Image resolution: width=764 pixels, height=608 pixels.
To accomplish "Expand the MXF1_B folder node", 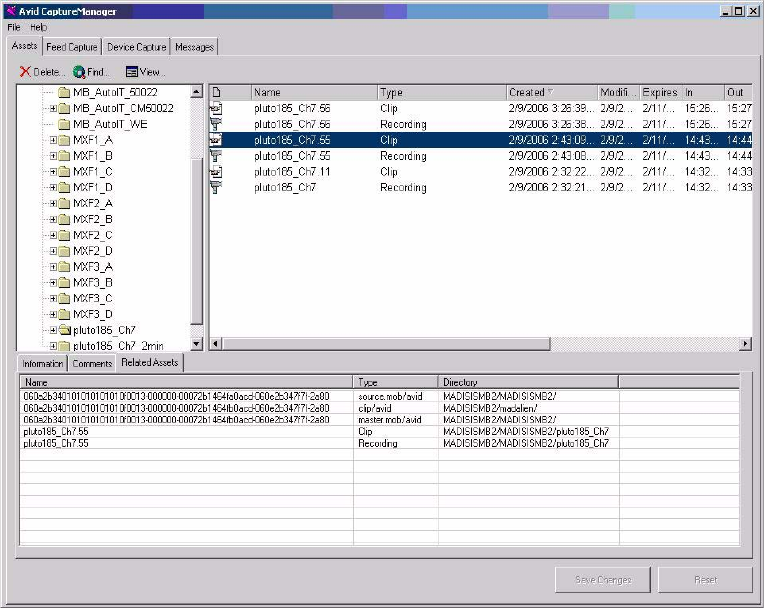I will 53,156.
